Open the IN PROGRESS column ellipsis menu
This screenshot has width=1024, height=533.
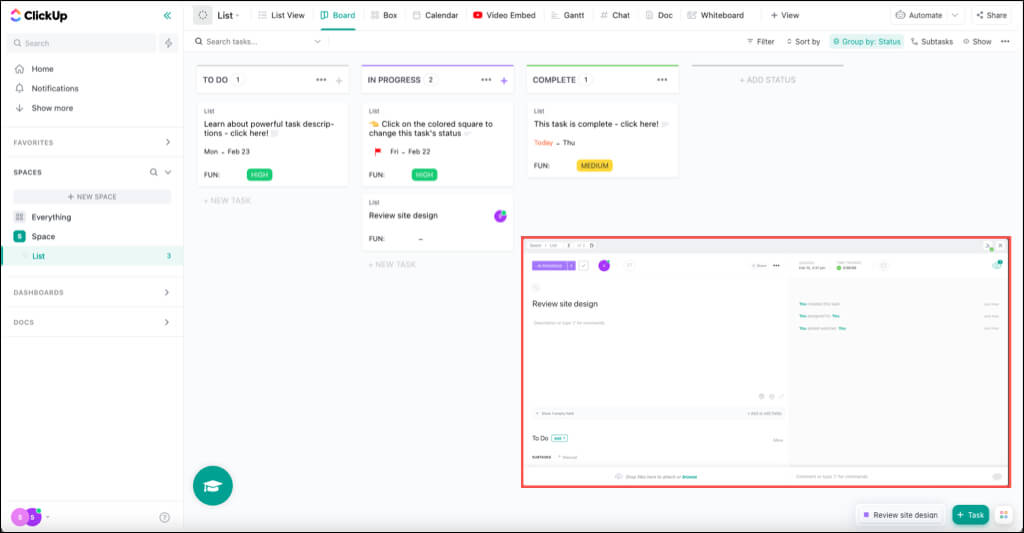tap(486, 80)
